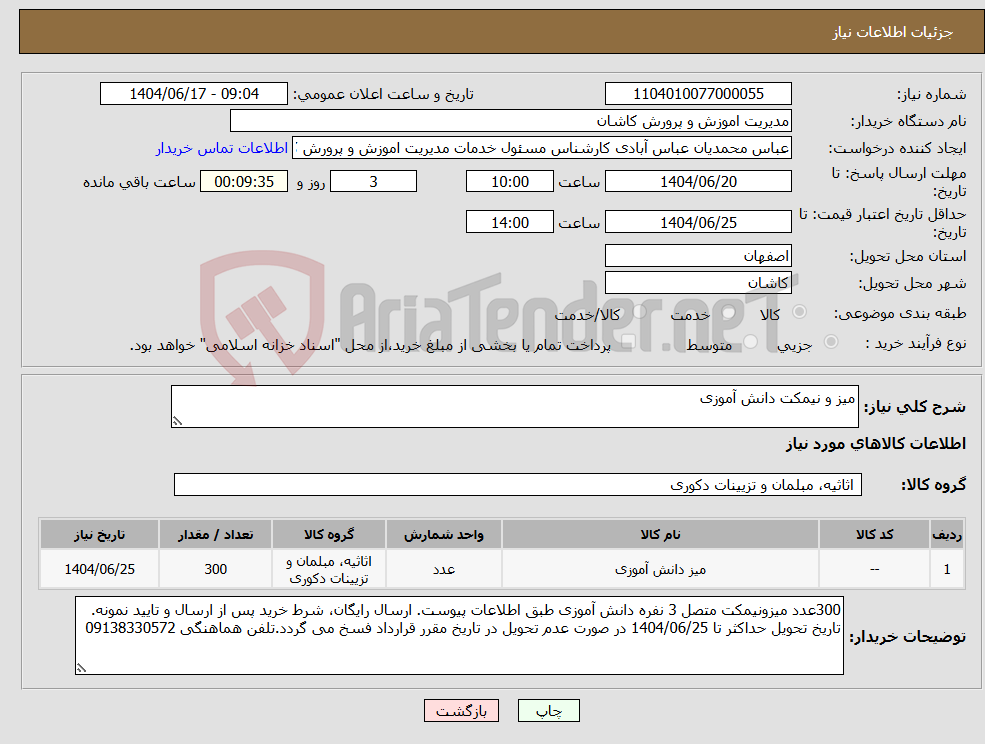Click the نام کالا column header
Image resolution: width=985 pixels, height=744 pixels.
tap(659, 533)
